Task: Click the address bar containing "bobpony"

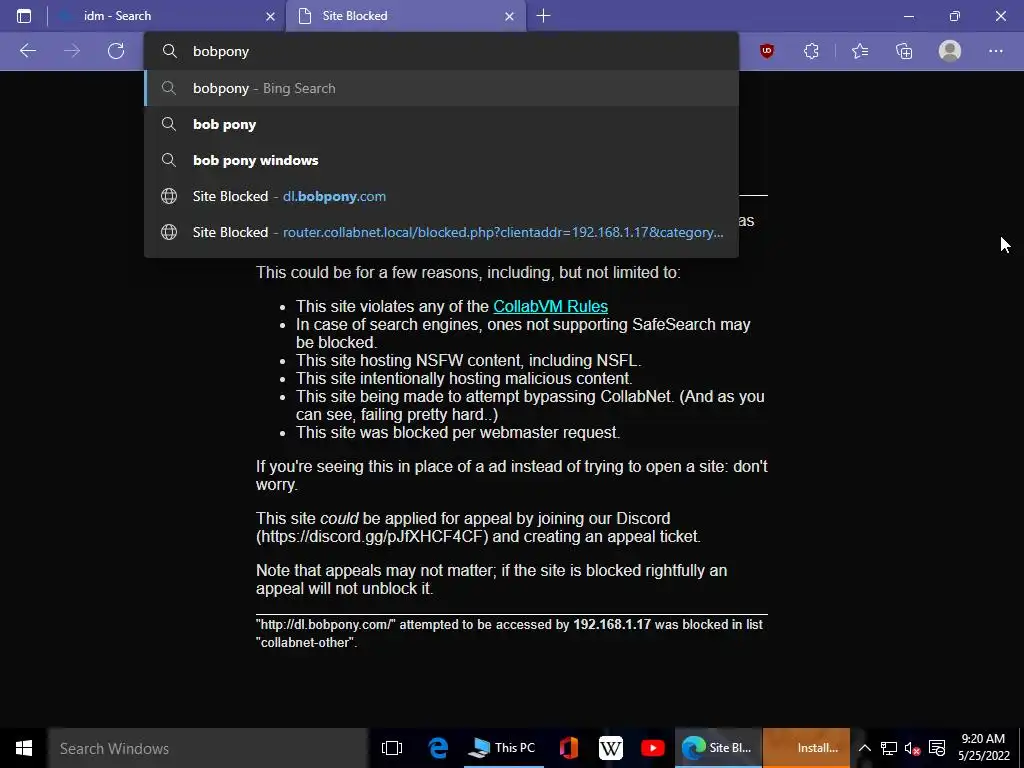Action: [x=441, y=51]
